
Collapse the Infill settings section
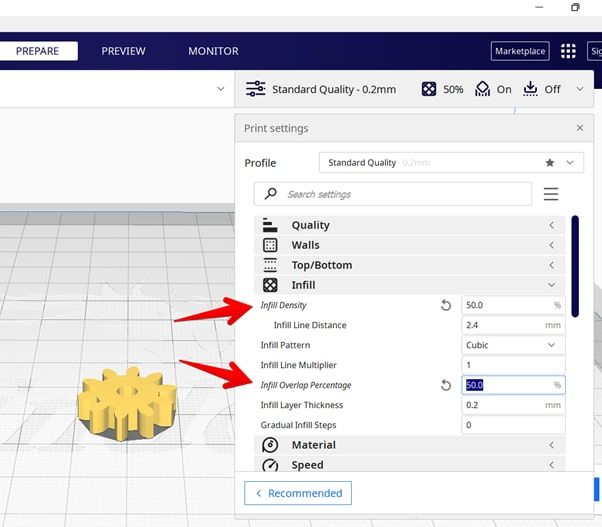[410, 285]
